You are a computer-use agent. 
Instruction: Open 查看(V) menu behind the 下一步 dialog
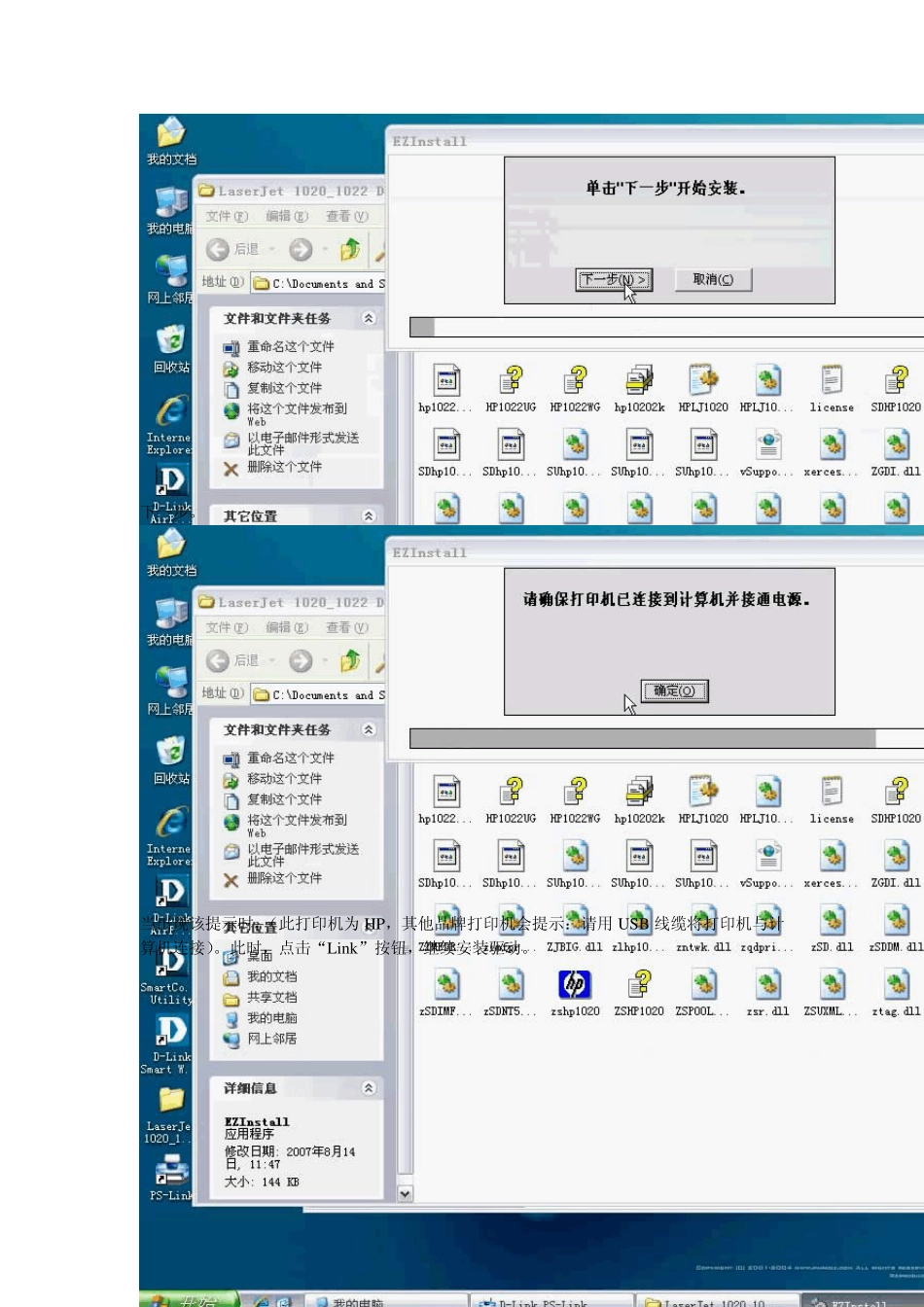[x=347, y=217]
